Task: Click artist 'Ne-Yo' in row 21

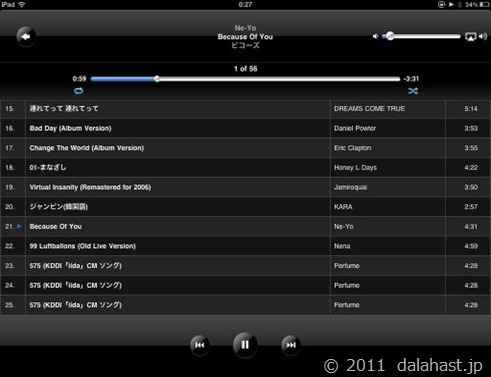Action: [x=344, y=226]
